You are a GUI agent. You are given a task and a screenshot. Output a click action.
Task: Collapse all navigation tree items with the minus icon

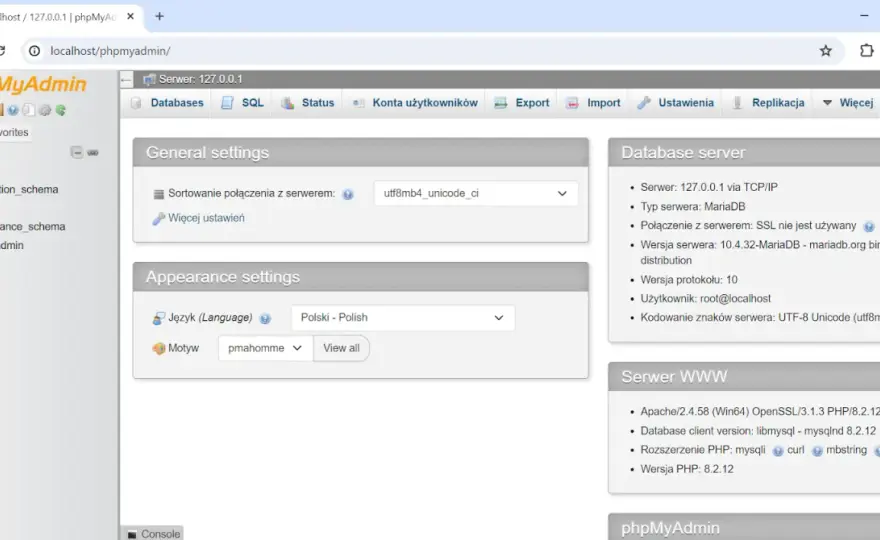coord(77,152)
